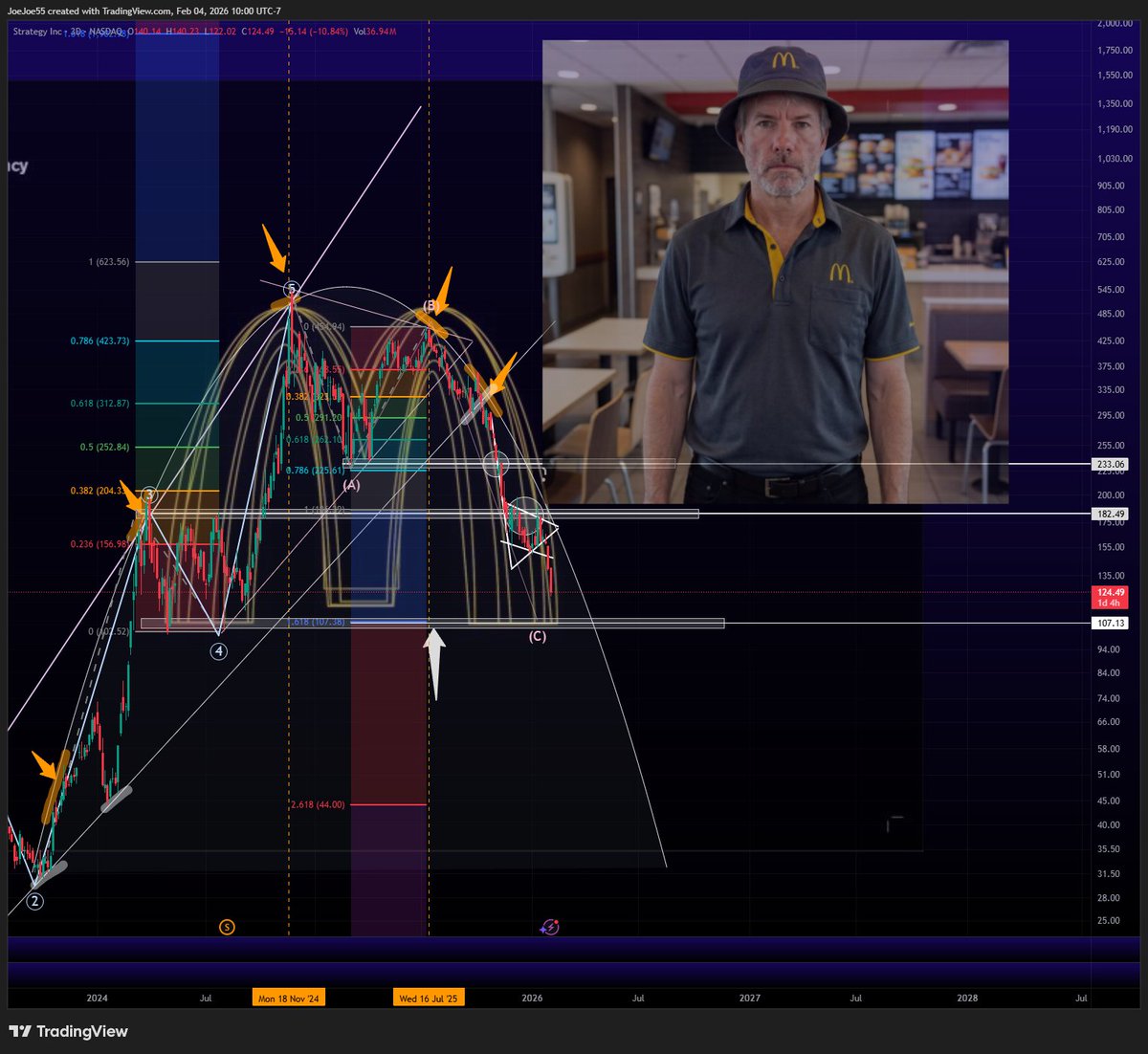Click the 2.618 (44.00) extension label
Image resolution: width=1148 pixels, height=1054 pixels.
(318, 804)
